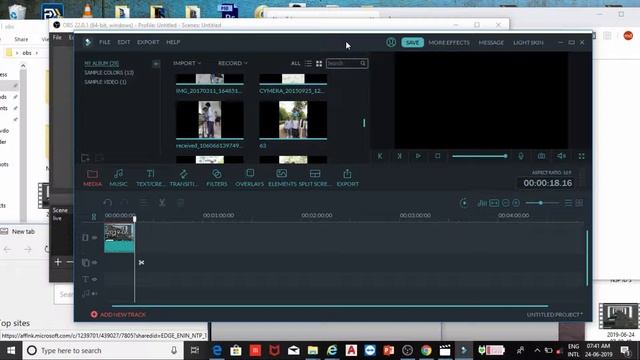This screenshot has height=360, width=640.
Task: Zoom in timeline with plus icon
Action: [516, 203]
